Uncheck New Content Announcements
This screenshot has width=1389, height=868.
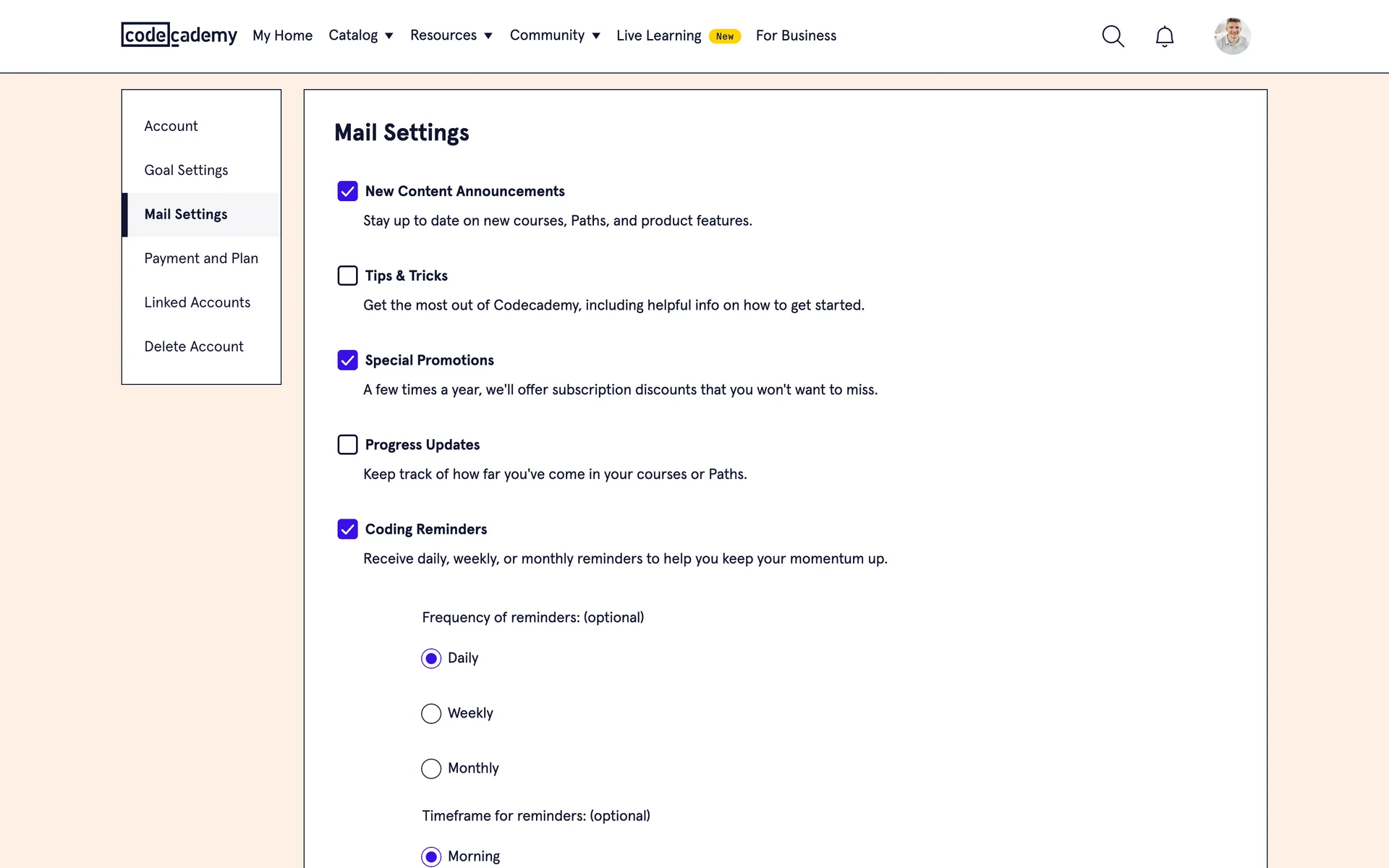coord(347,191)
